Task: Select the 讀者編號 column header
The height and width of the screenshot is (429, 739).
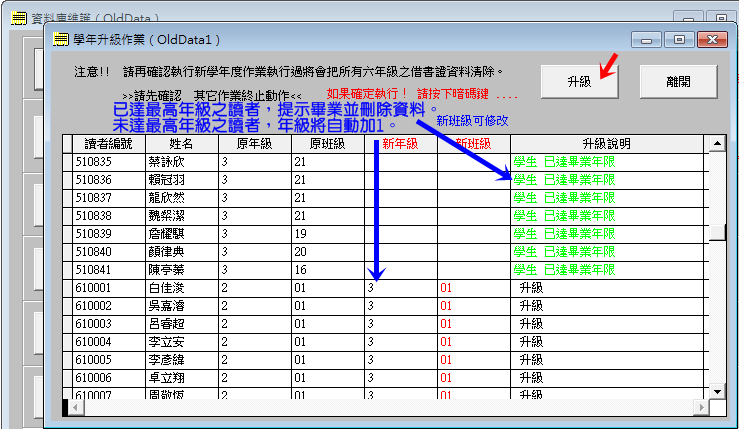Action: 109,144
